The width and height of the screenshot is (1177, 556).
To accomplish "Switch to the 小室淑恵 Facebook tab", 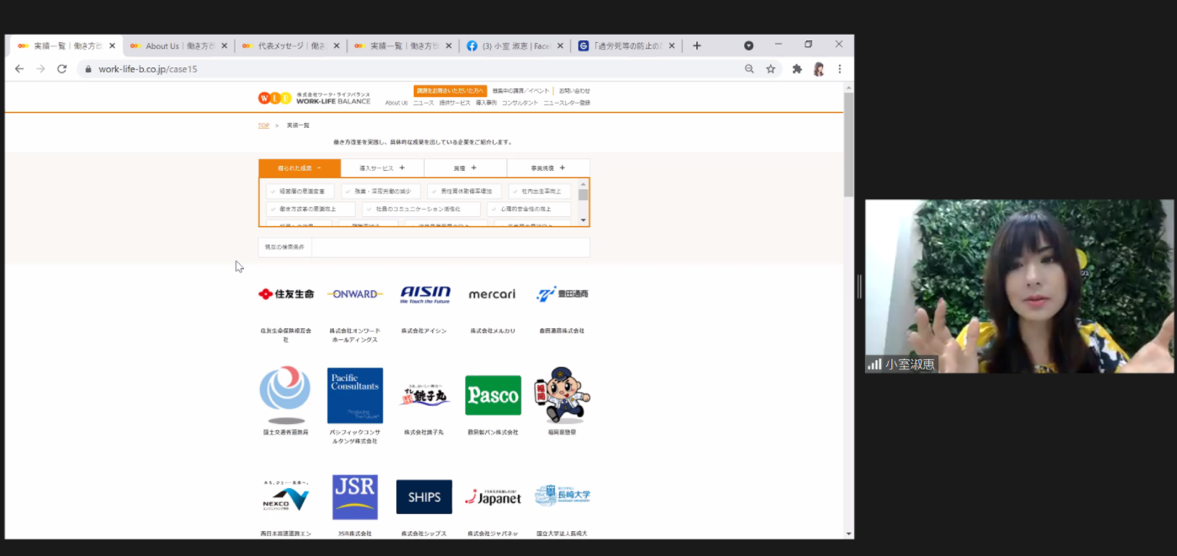I will (514, 46).
